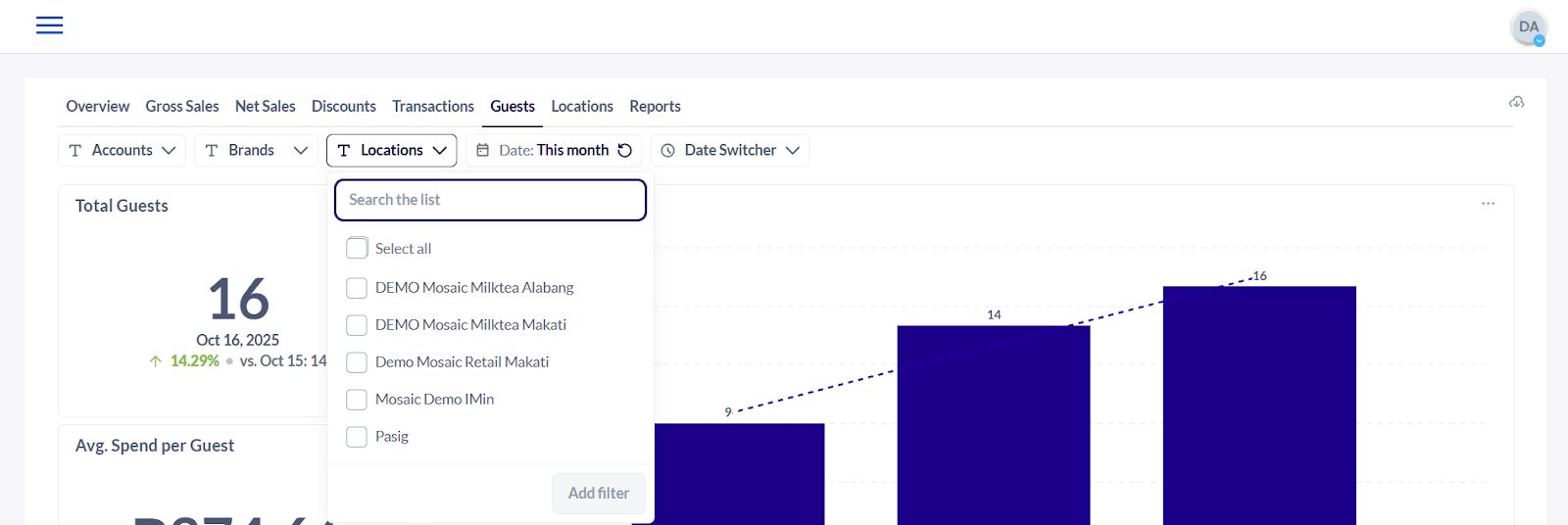This screenshot has height=525, width=1568.
Task: Switch to the Transactions tab
Action: (x=432, y=106)
